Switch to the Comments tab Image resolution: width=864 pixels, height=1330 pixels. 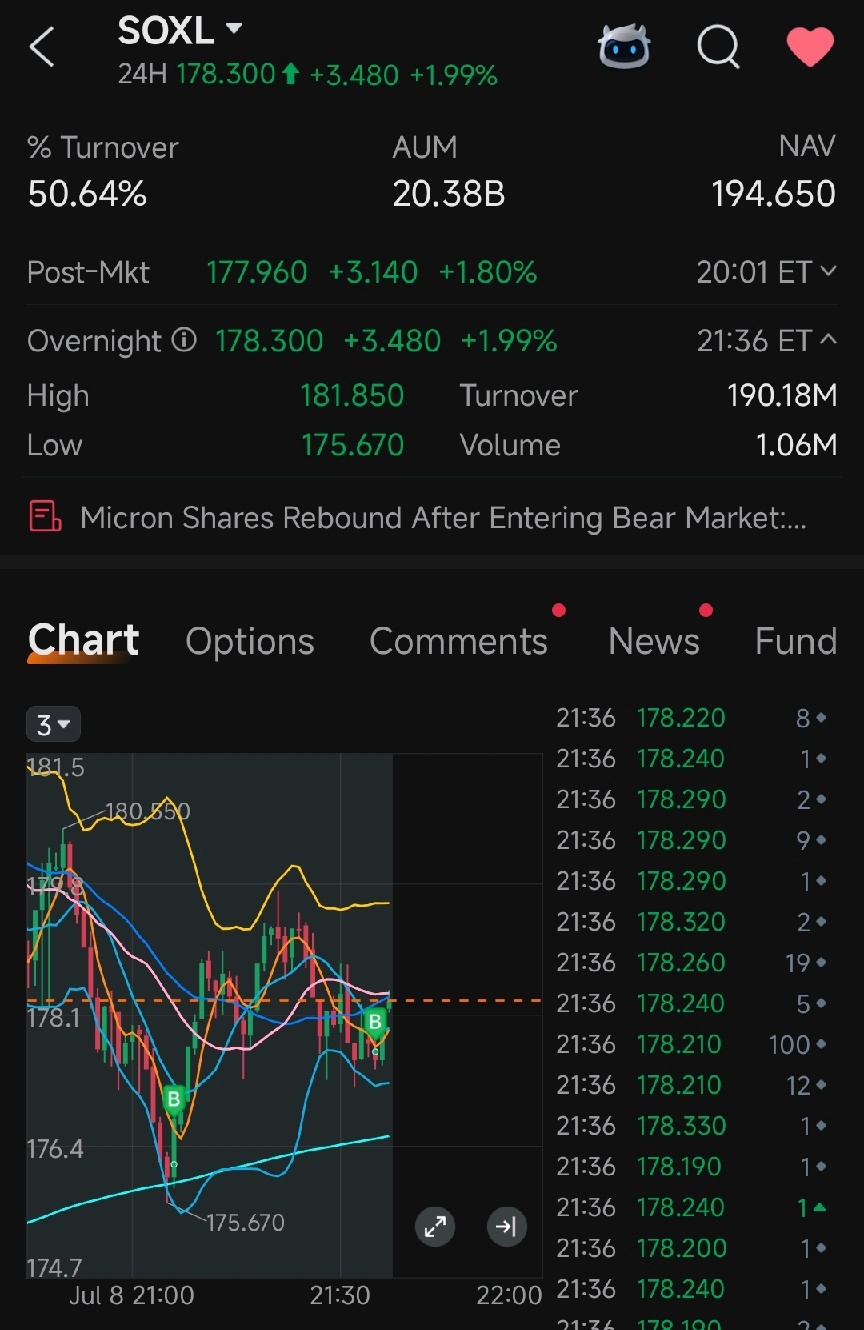point(458,642)
